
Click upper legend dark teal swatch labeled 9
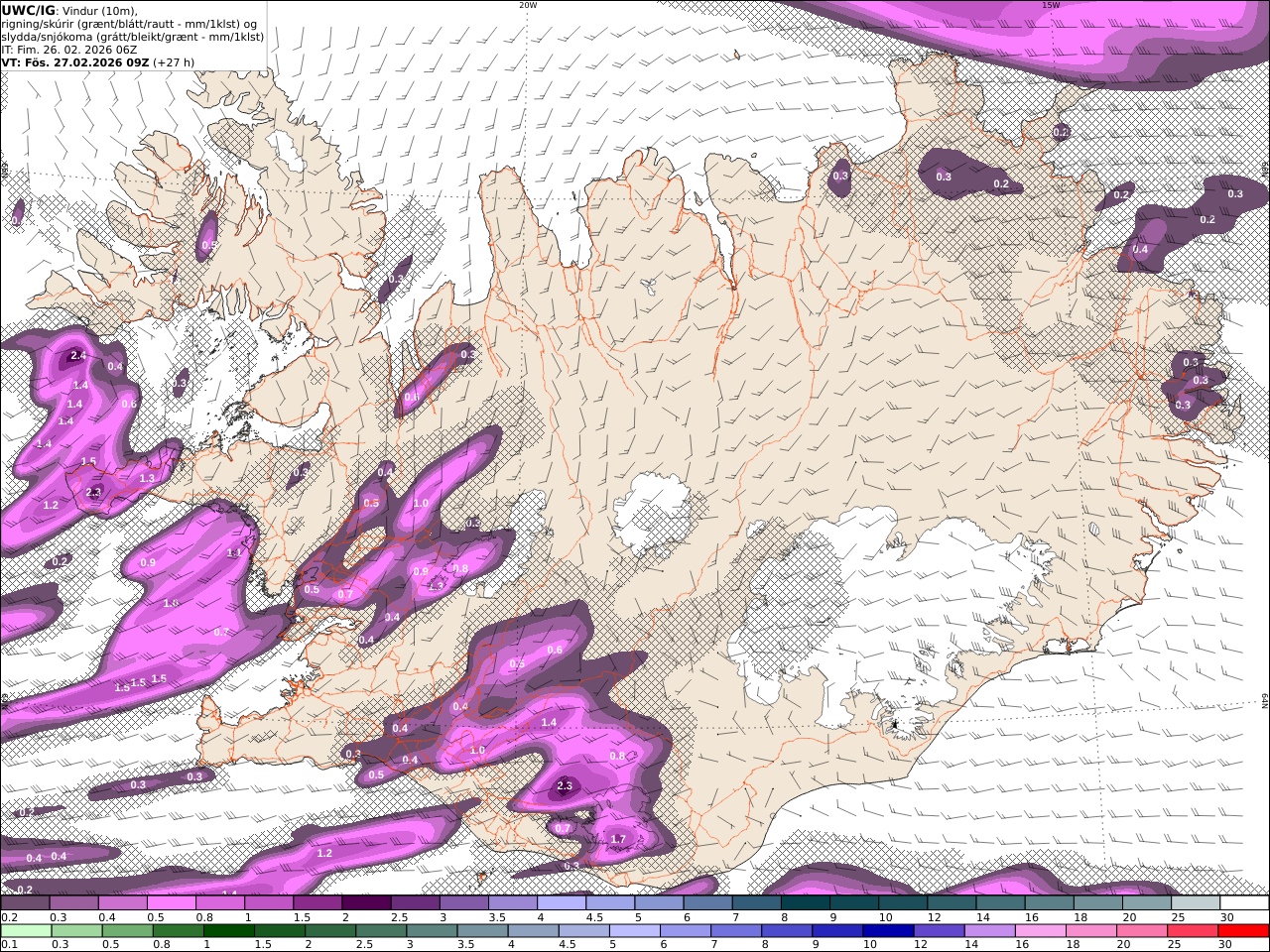[x=854, y=903]
